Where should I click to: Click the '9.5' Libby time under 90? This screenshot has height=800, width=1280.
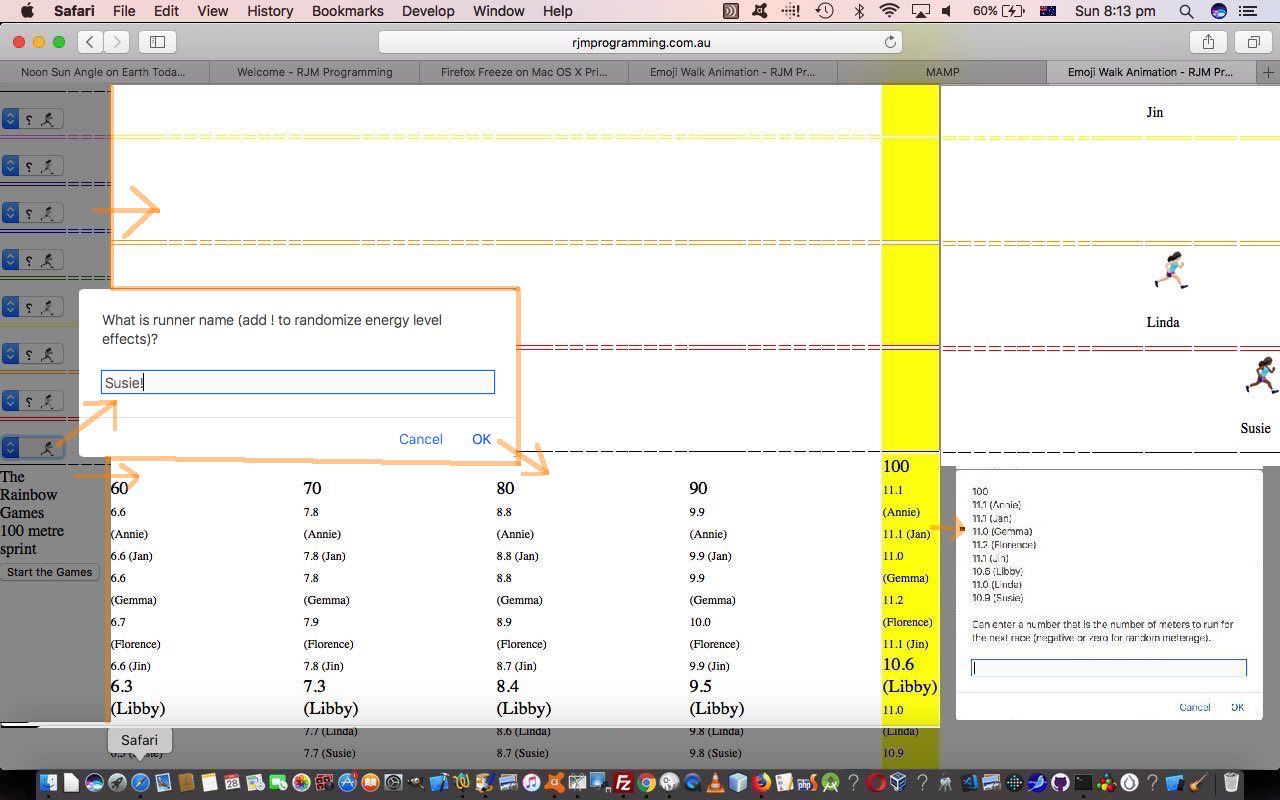(x=700, y=686)
